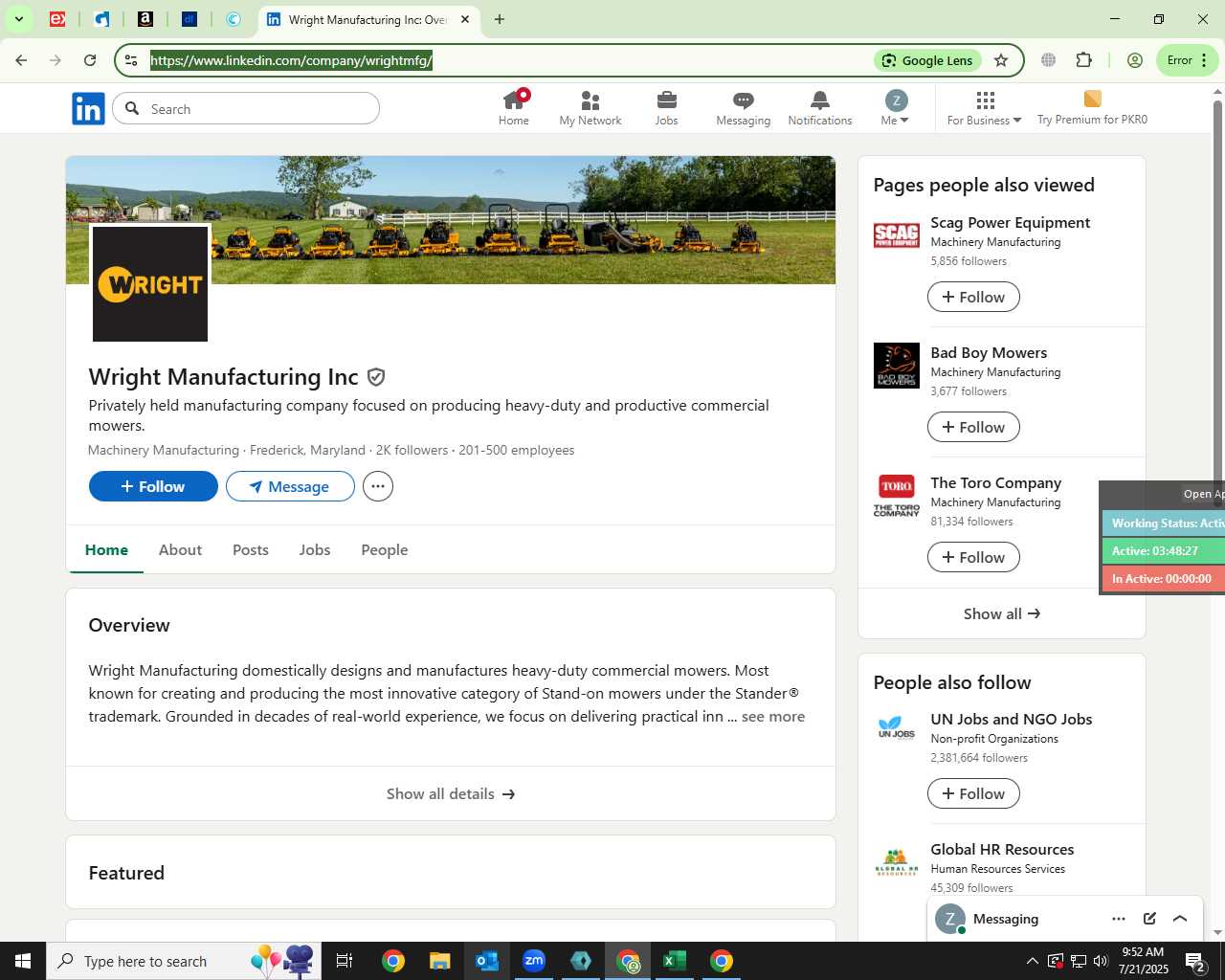
Task: Open Jobs in top navigation
Action: [x=667, y=108]
